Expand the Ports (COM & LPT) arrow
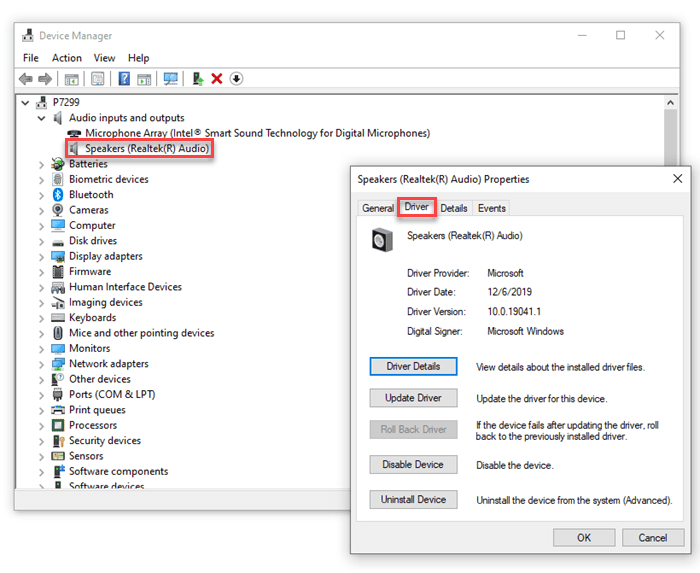 pyautogui.click(x=42, y=395)
